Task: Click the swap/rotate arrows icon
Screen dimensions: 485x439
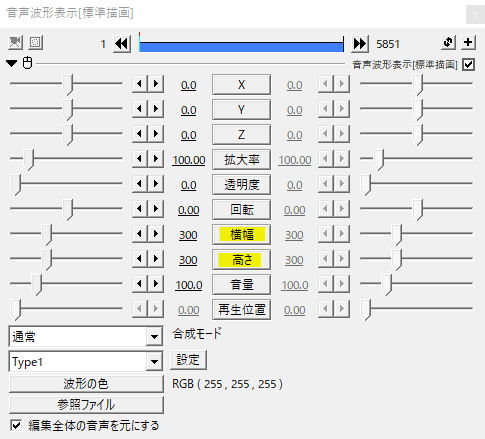Action: [448, 42]
